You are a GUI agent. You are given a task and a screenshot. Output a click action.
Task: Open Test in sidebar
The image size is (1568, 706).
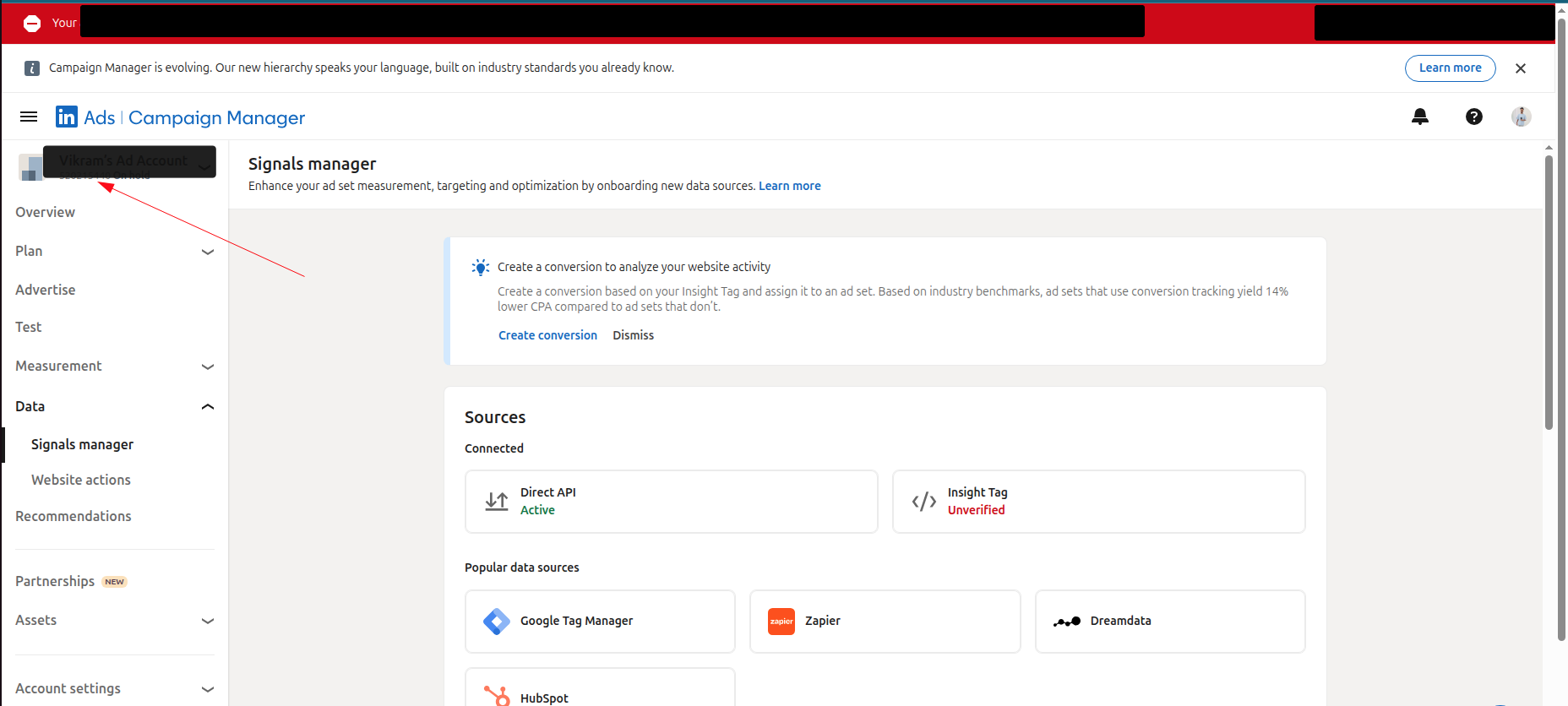[x=28, y=327]
